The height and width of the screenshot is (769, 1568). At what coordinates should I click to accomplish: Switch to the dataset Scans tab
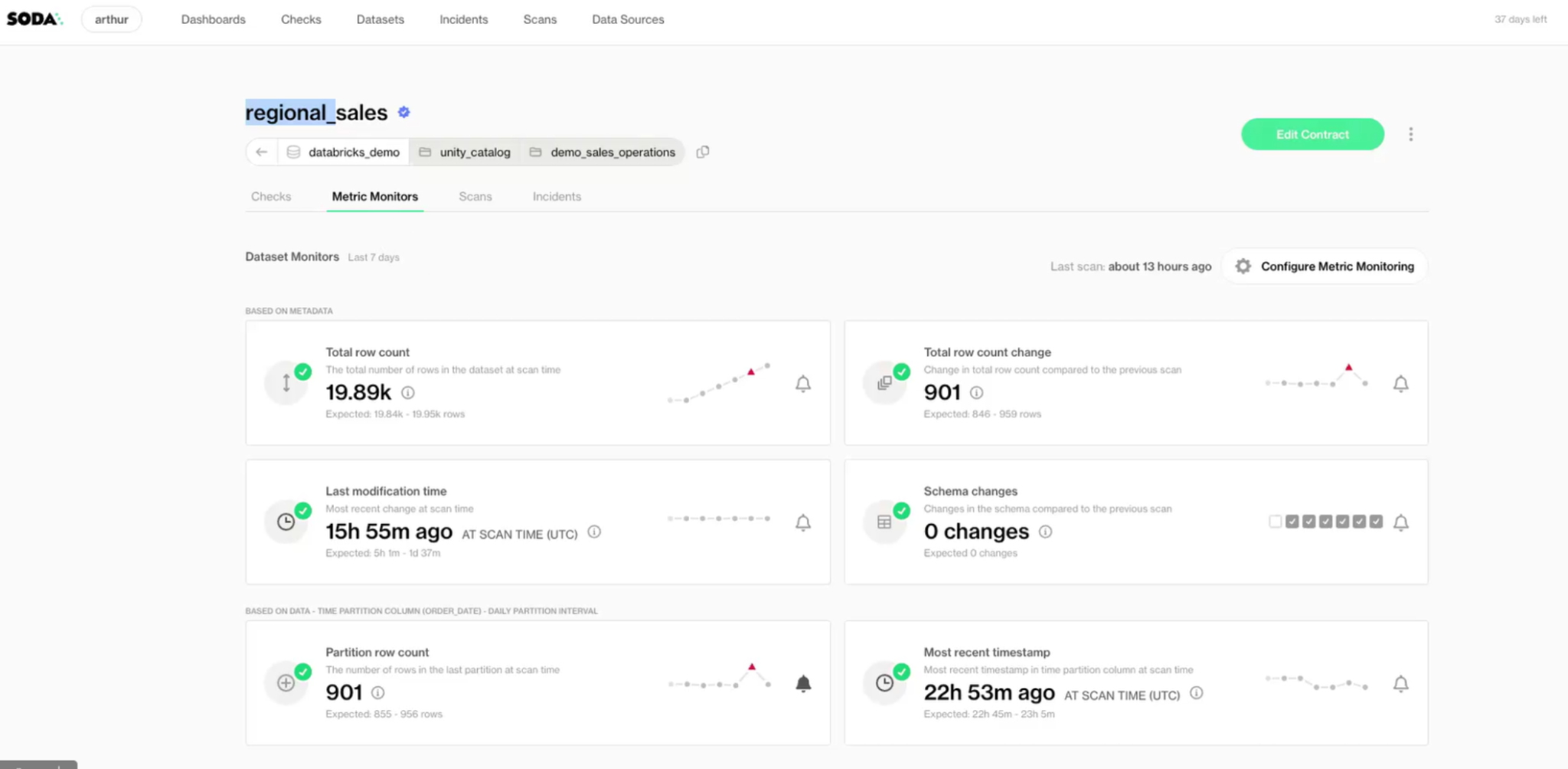tap(475, 197)
